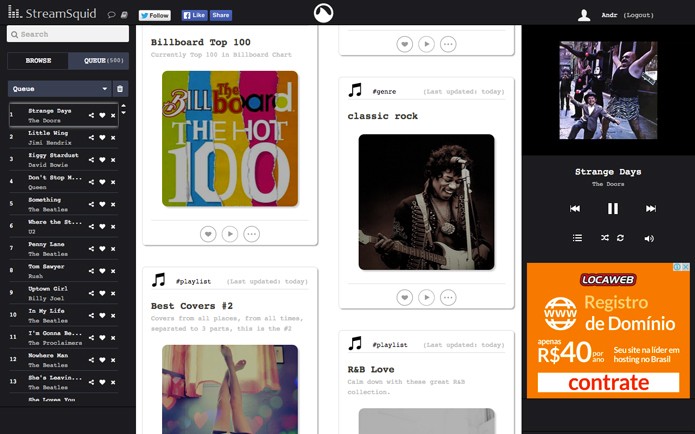Open the classic rock title
This screenshot has width=695, height=434.
point(383,116)
